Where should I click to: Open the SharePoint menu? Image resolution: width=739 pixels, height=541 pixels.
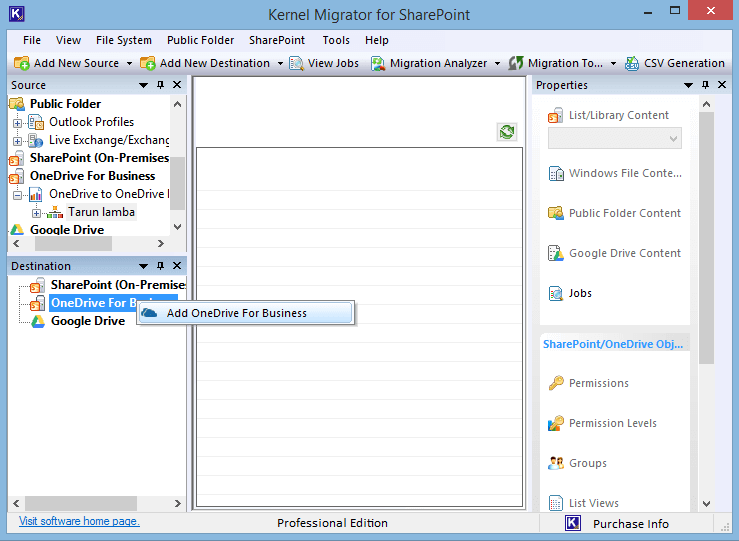277,41
